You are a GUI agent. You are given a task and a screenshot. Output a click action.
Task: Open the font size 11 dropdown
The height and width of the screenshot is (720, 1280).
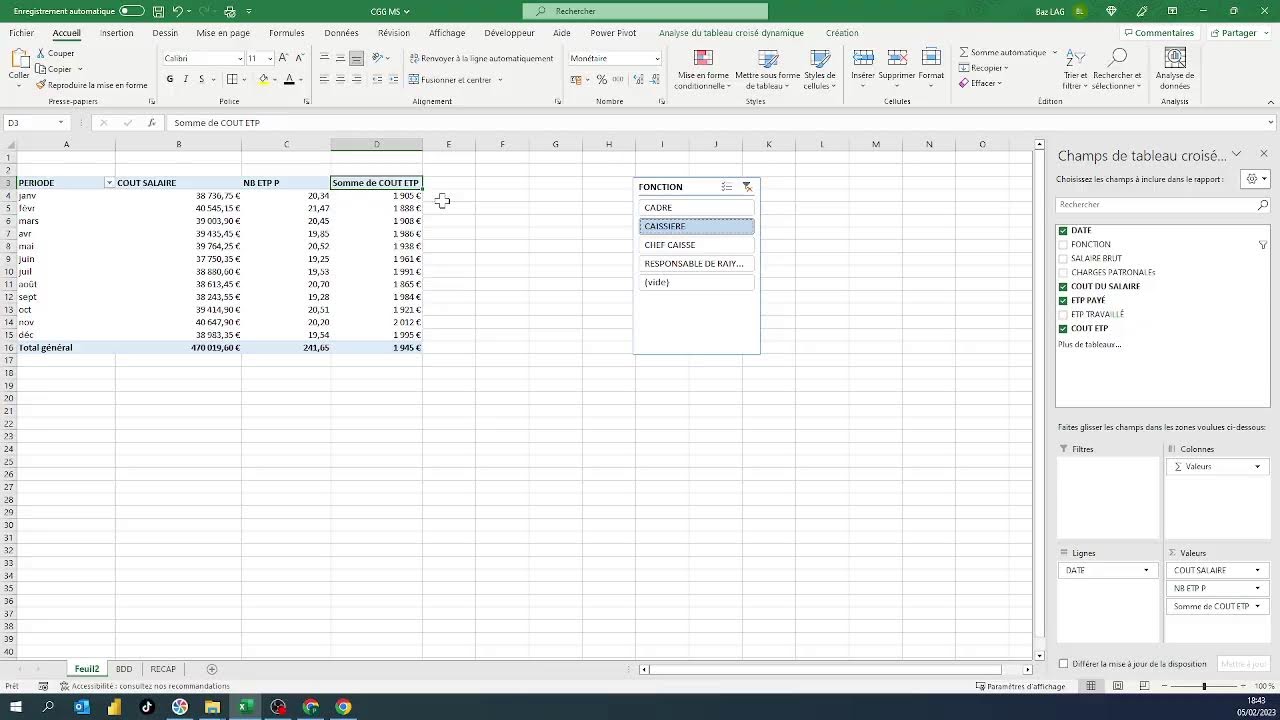click(x=270, y=58)
